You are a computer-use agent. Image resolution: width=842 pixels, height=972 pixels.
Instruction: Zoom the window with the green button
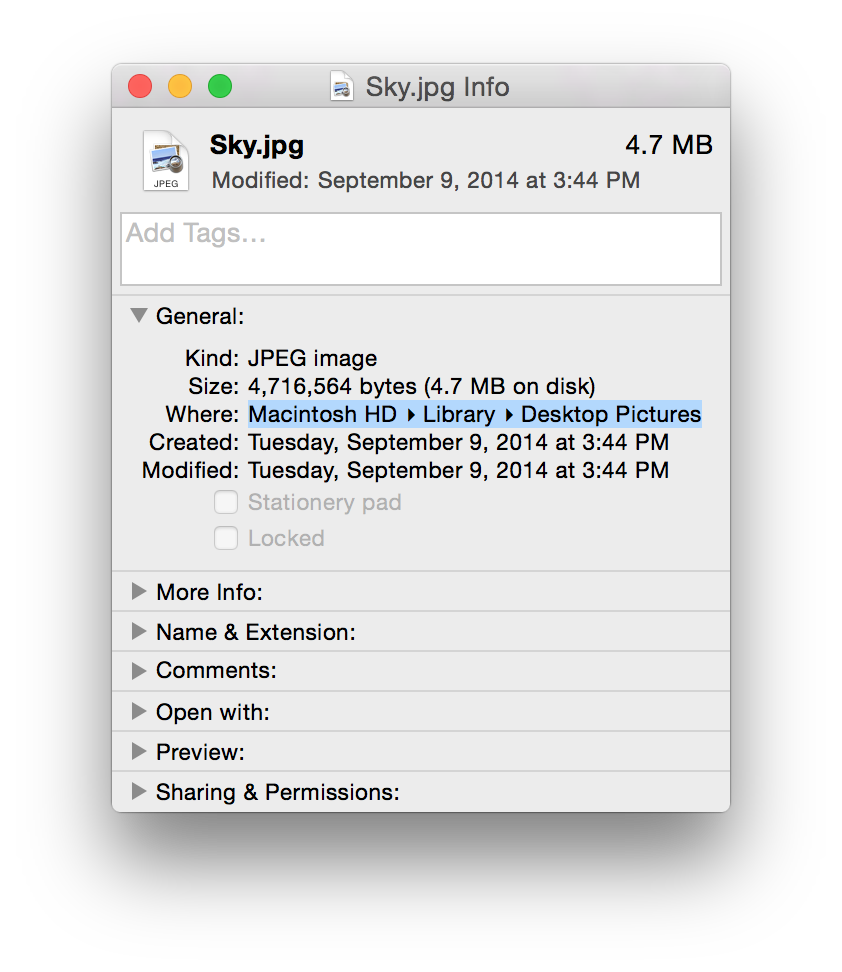(x=220, y=86)
